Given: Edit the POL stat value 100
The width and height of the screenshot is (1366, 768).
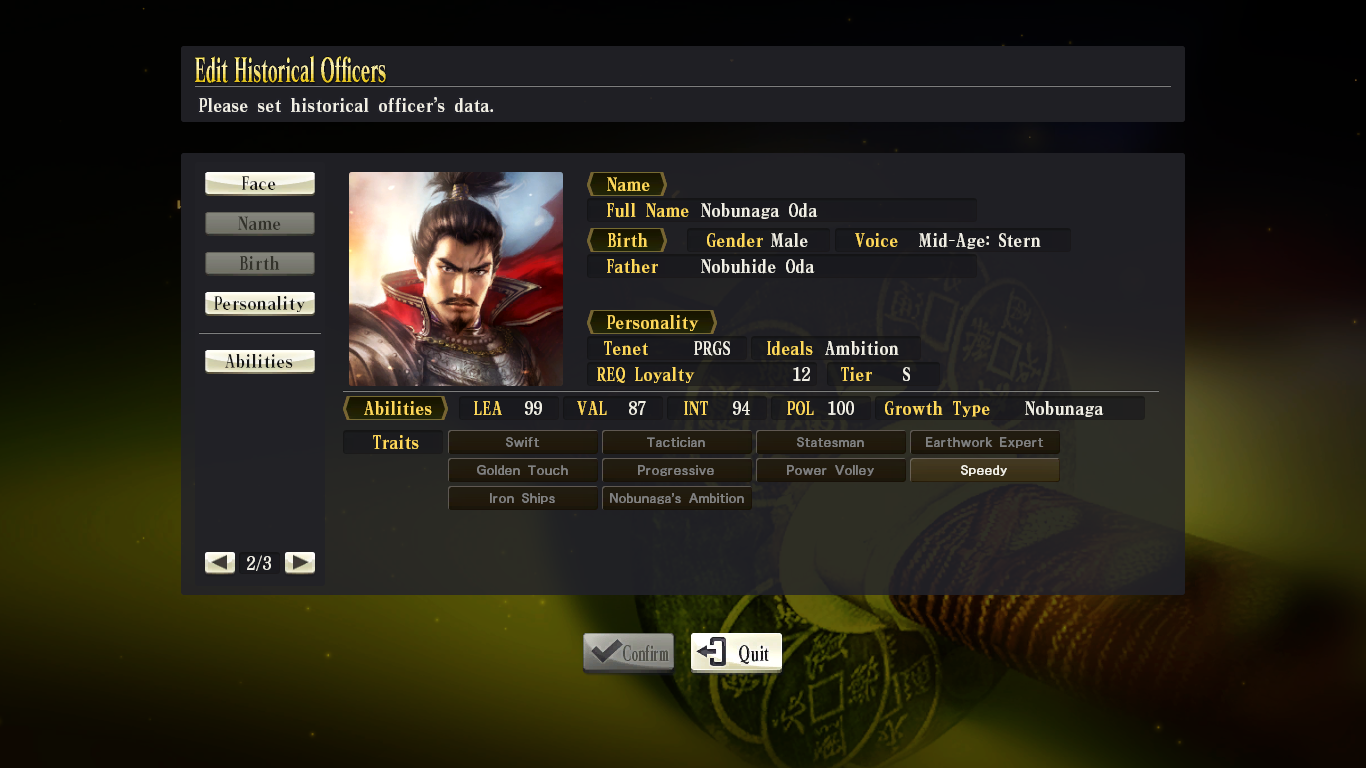Looking at the screenshot, I should coord(842,409).
